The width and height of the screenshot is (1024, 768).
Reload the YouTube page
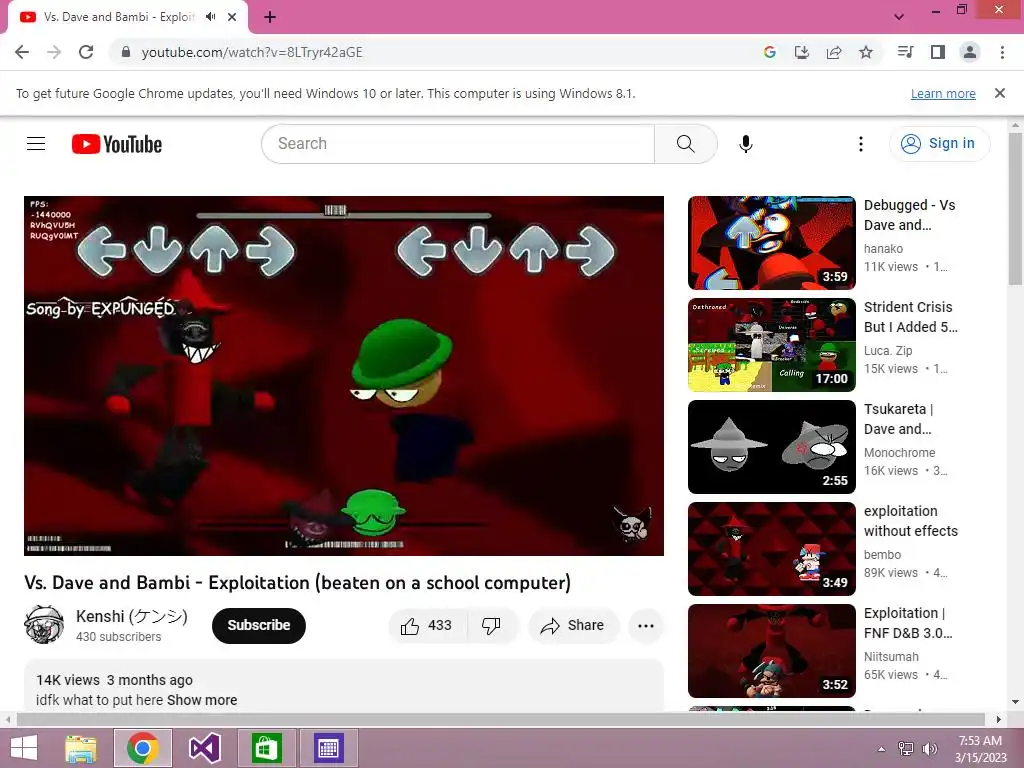(86, 52)
